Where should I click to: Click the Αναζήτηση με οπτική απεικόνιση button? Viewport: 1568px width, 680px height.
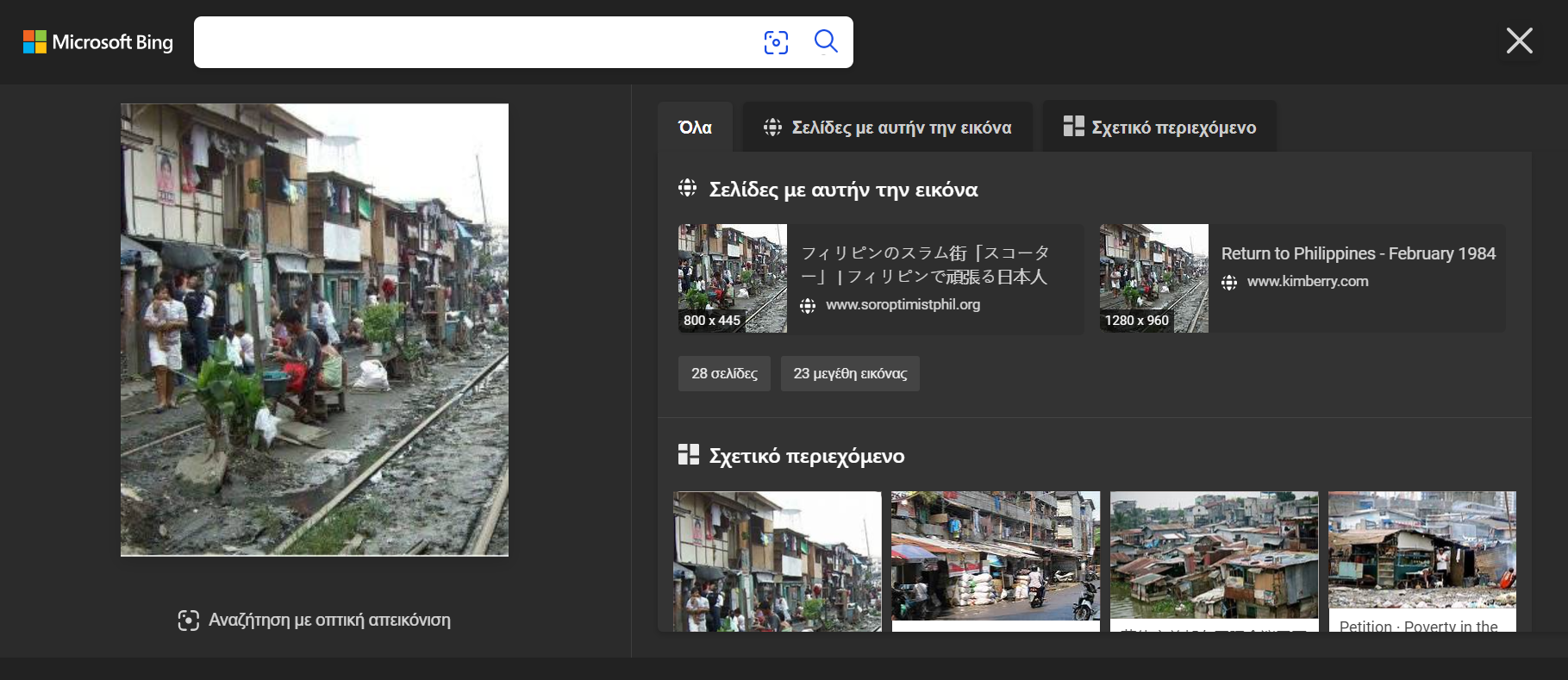328,620
